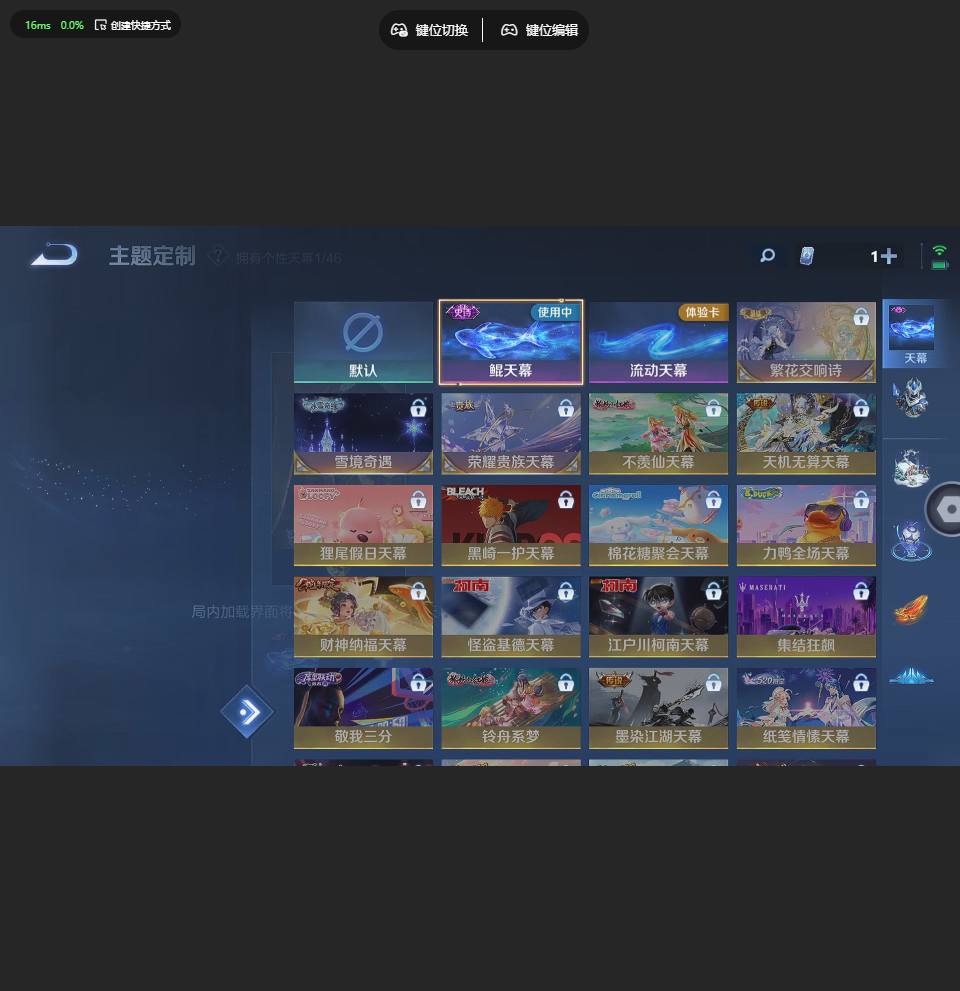960x991 pixels.
Task: Select the snowy reindeer icon in sidebar
Action: (x=911, y=468)
